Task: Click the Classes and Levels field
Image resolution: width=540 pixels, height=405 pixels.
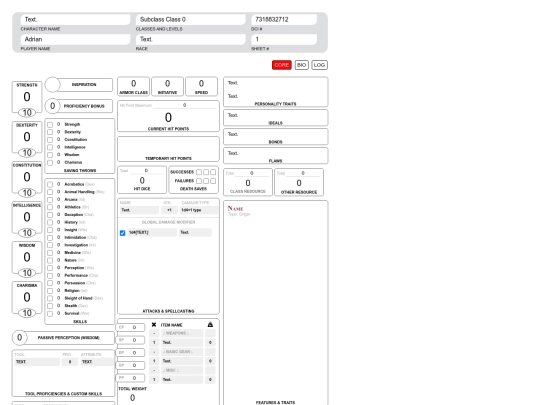Action: tap(191, 20)
